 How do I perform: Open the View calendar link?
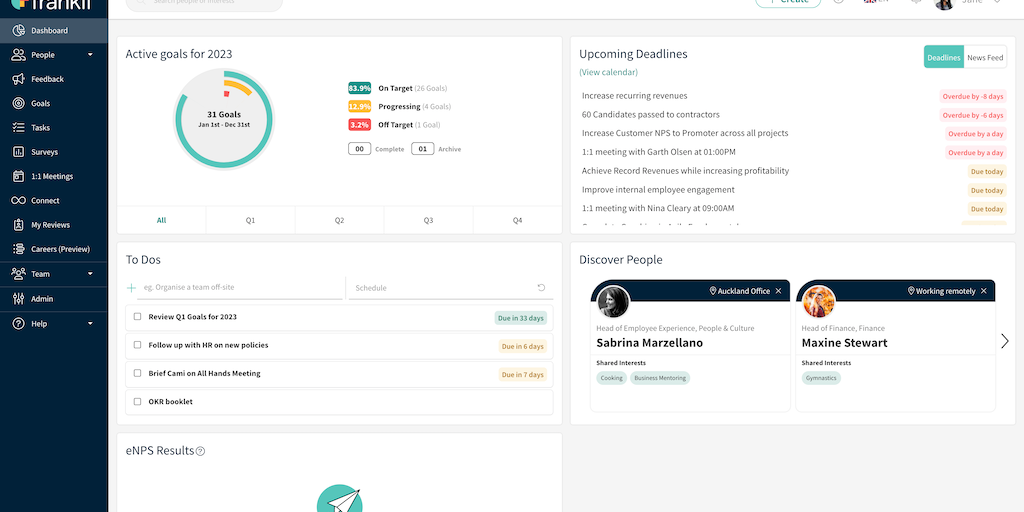click(608, 72)
